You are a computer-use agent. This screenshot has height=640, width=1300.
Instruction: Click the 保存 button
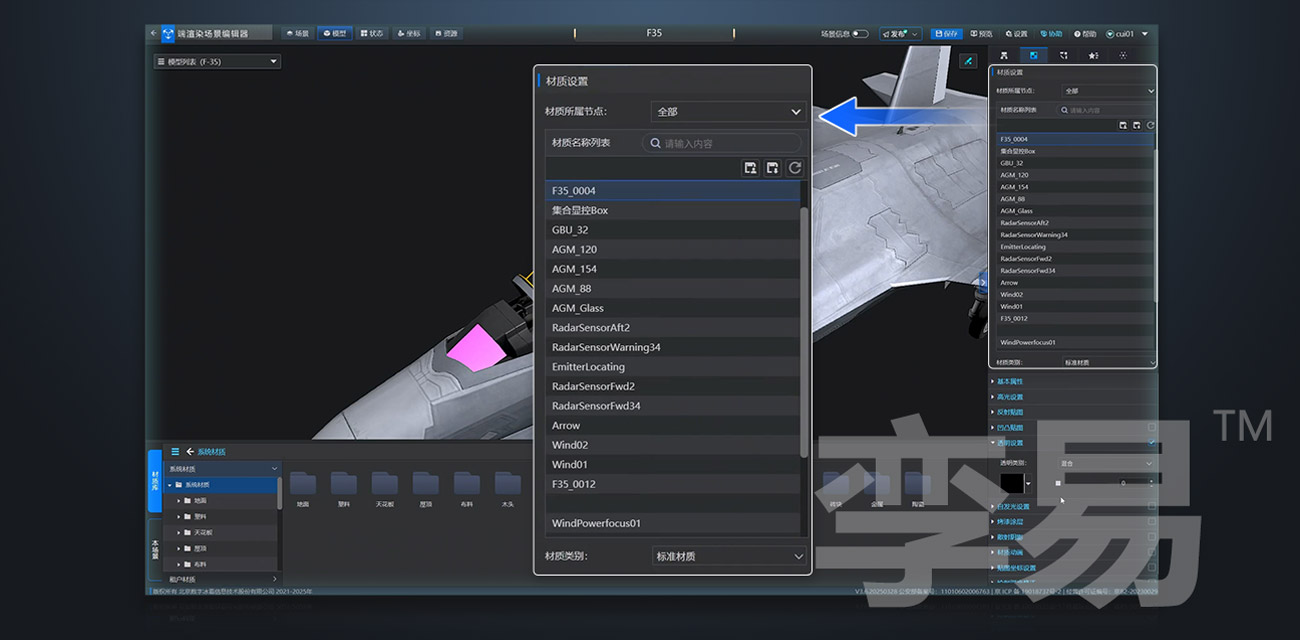[945, 33]
